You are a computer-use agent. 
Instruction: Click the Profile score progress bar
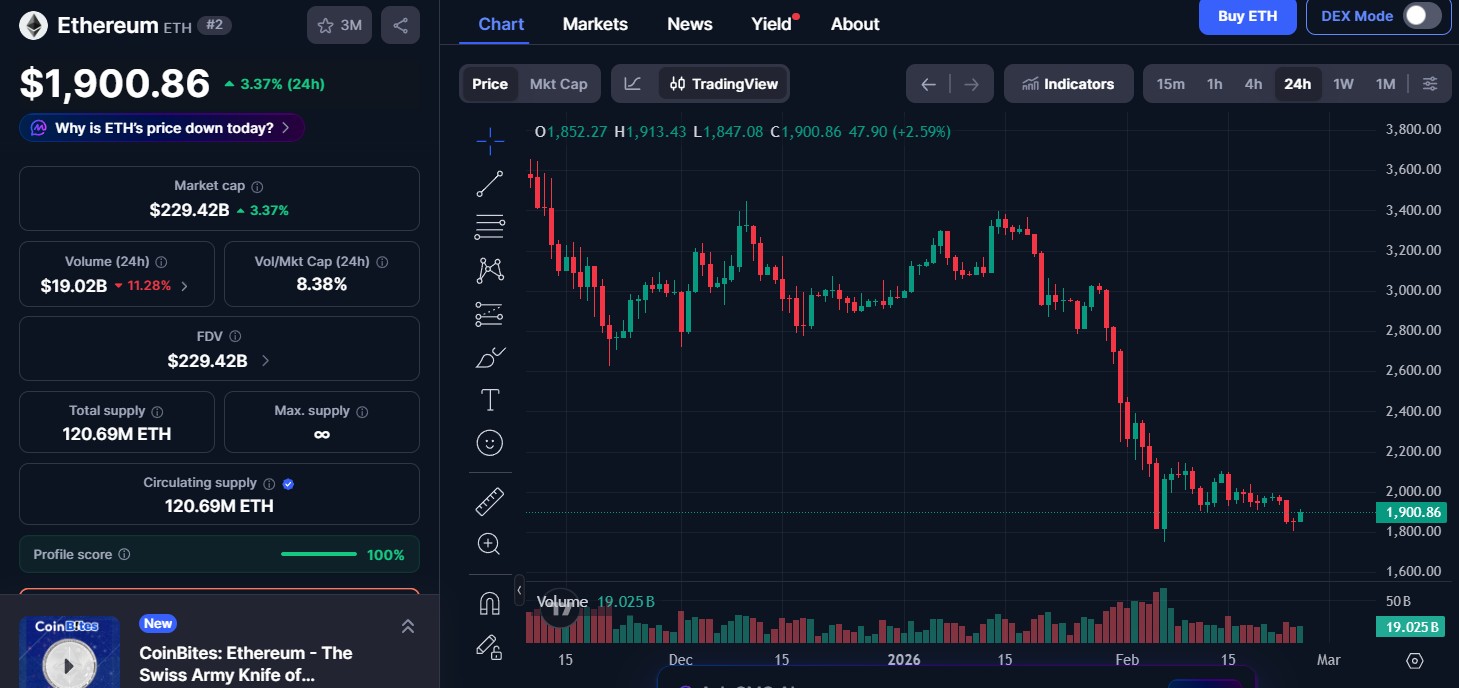318,553
